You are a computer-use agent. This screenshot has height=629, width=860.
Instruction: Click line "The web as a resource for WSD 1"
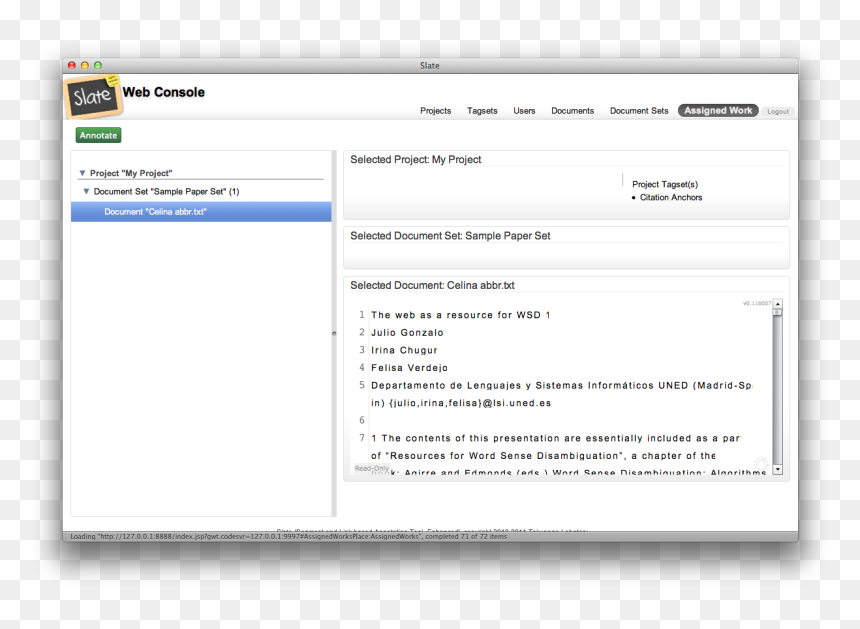point(461,315)
